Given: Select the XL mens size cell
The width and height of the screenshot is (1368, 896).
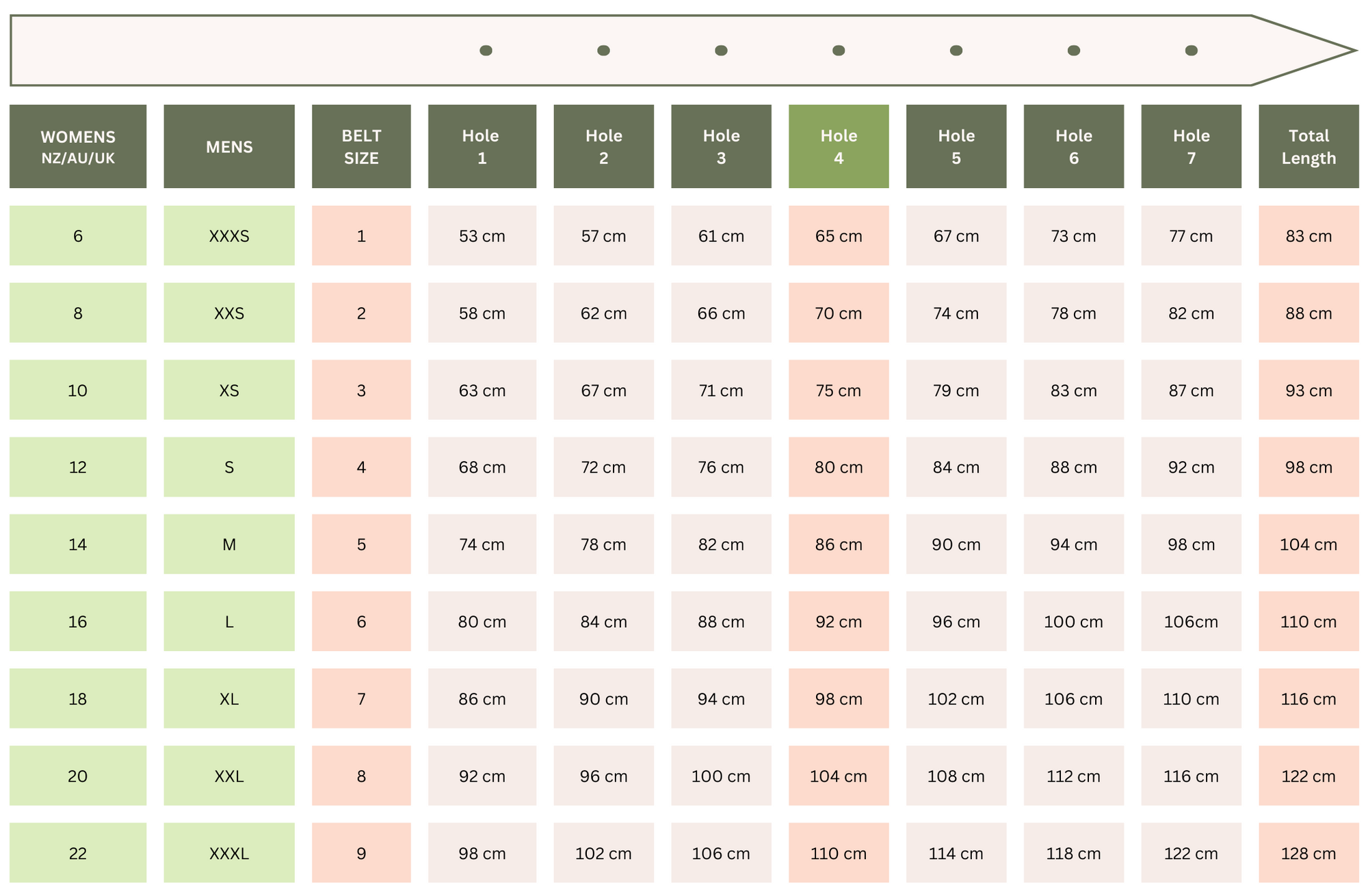Looking at the screenshot, I should (229, 698).
